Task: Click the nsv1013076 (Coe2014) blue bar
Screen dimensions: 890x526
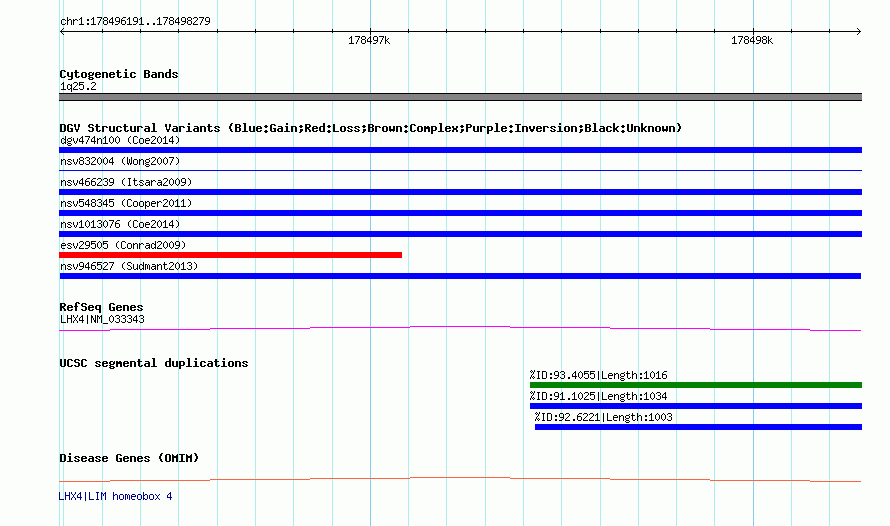Action: tap(460, 234)
